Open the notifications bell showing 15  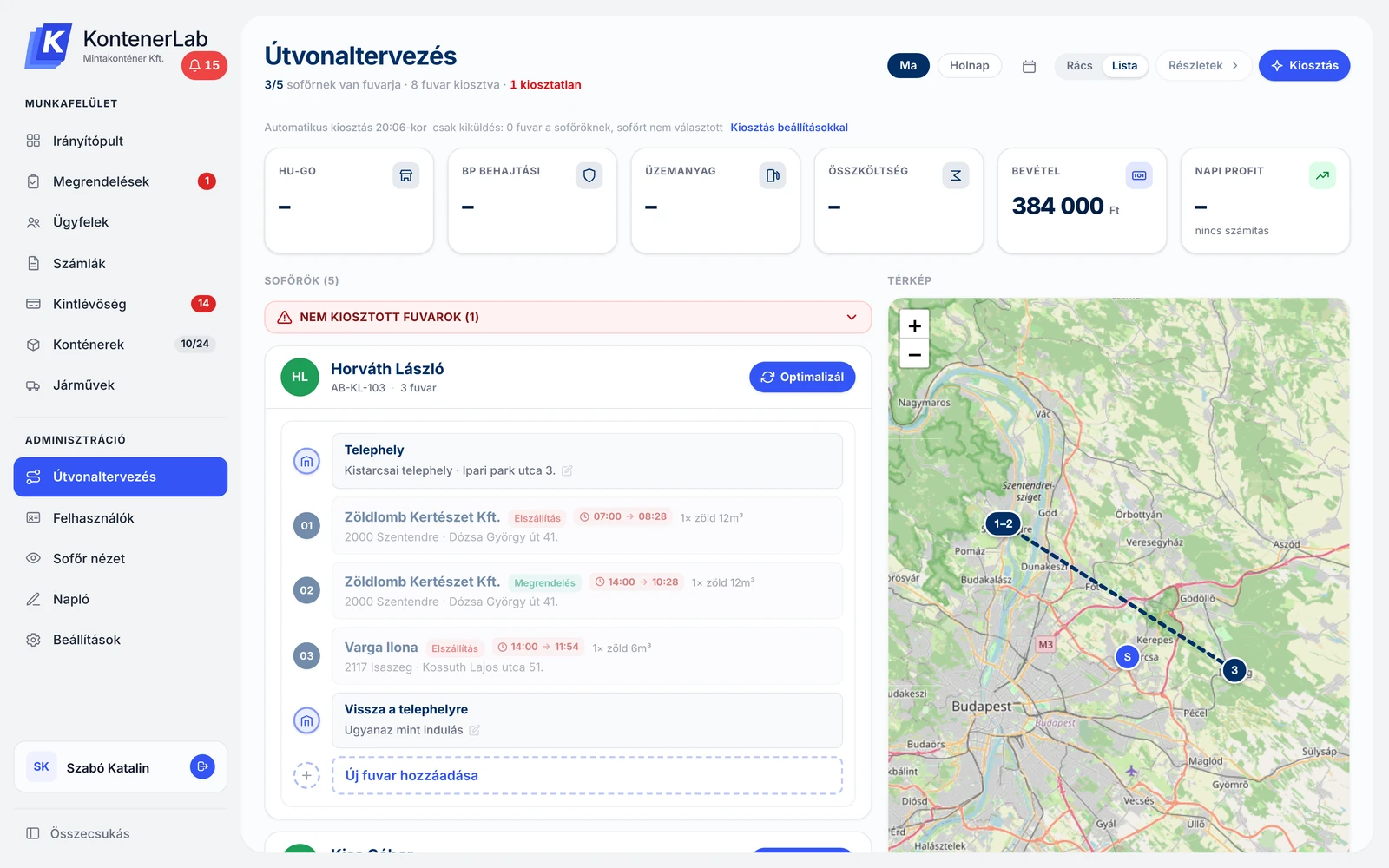[x=204, y=65]
